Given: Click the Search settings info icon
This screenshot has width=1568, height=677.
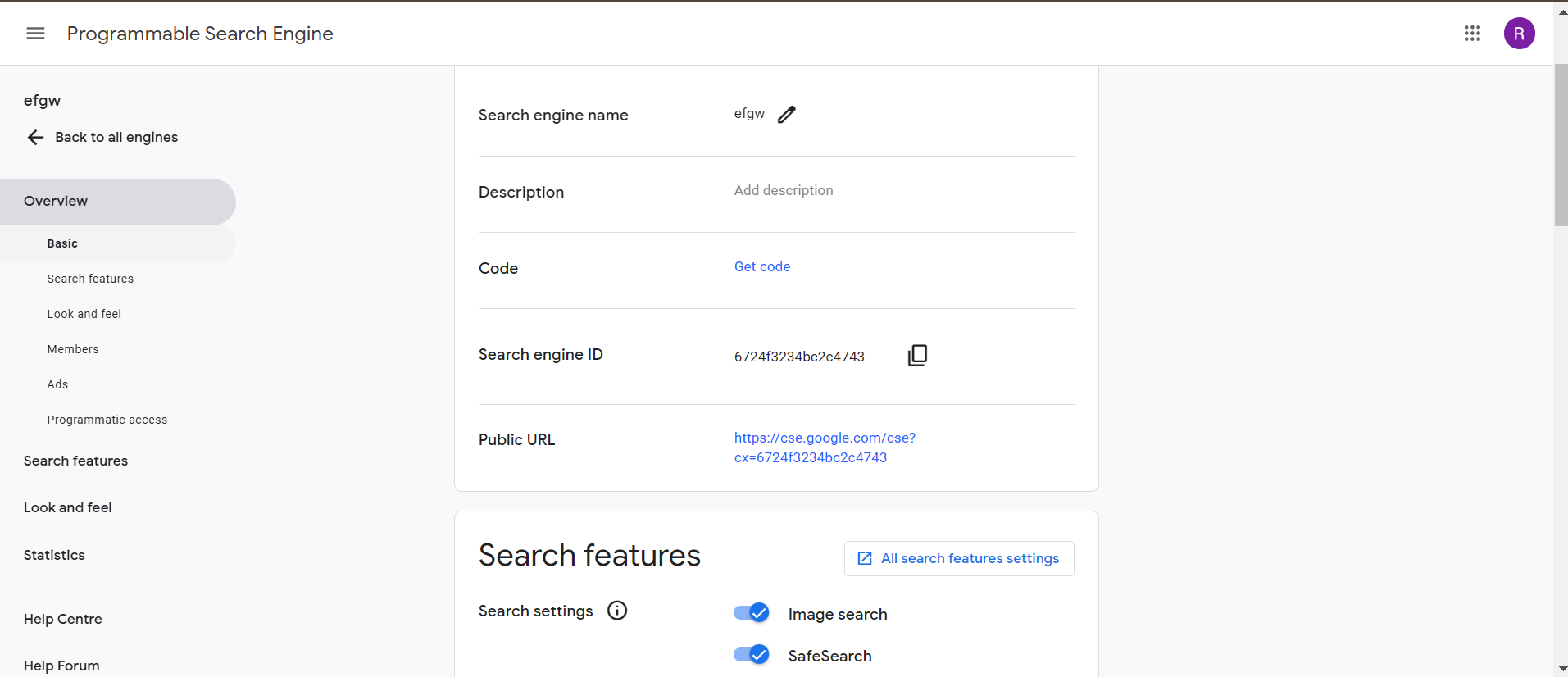Looking at the screenshot, I should (617, 611).
